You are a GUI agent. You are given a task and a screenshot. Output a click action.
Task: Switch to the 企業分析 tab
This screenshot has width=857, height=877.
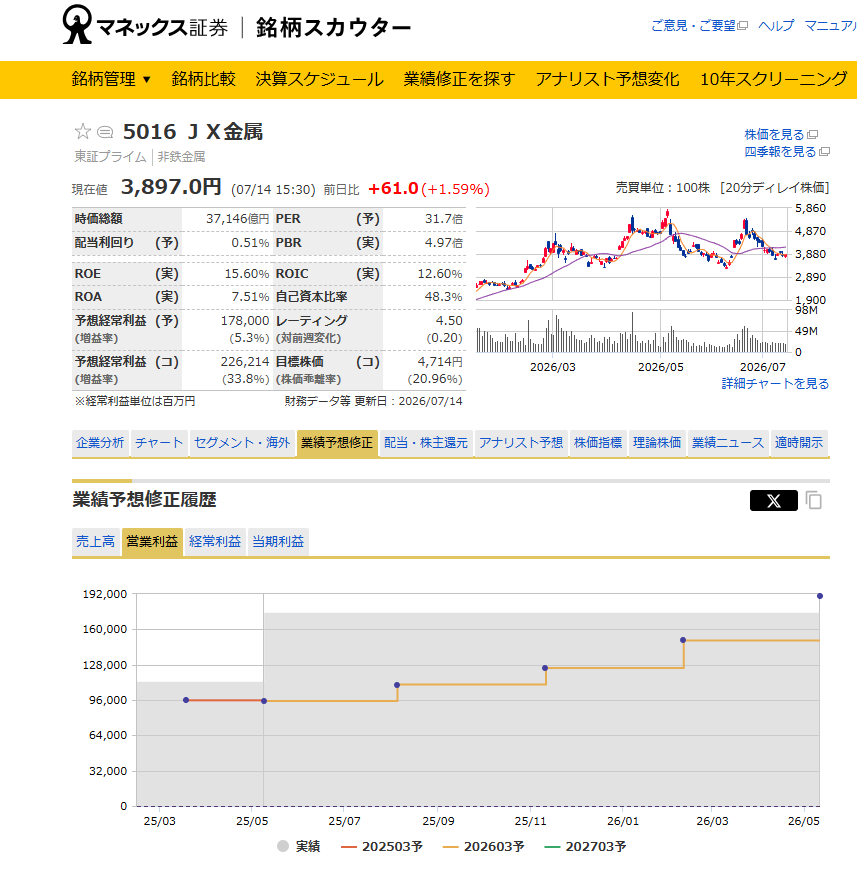tap(100, 443)
